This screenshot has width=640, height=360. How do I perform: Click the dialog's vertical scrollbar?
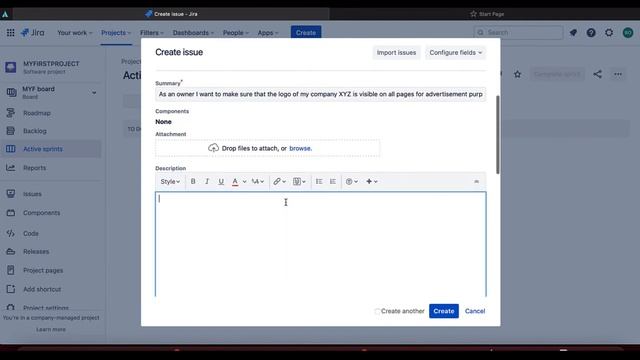[498, 135]
